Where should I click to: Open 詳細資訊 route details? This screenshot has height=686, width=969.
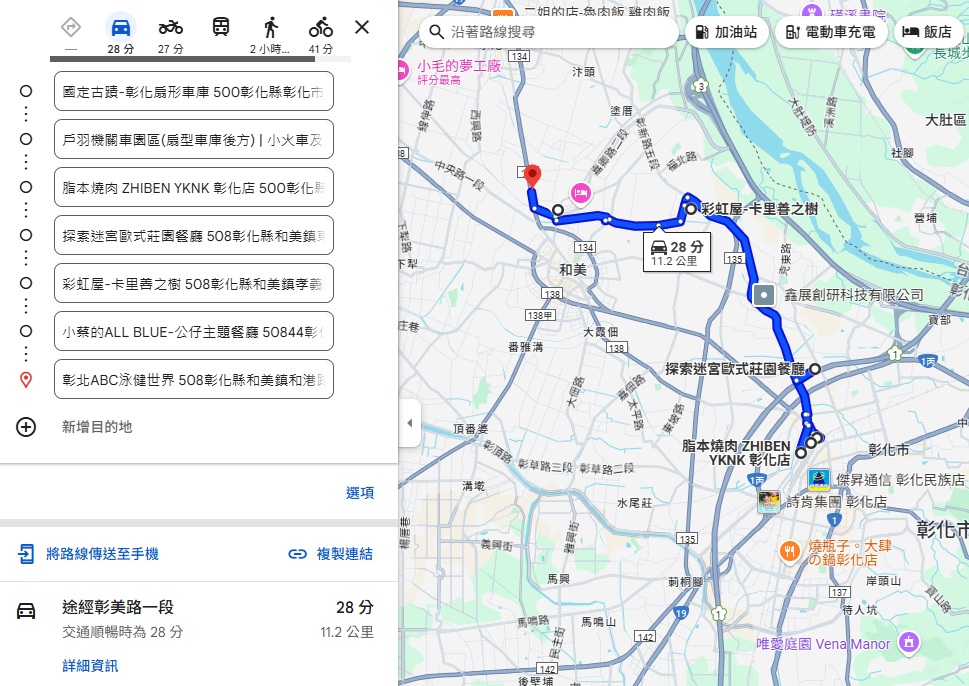coord(90,666)
